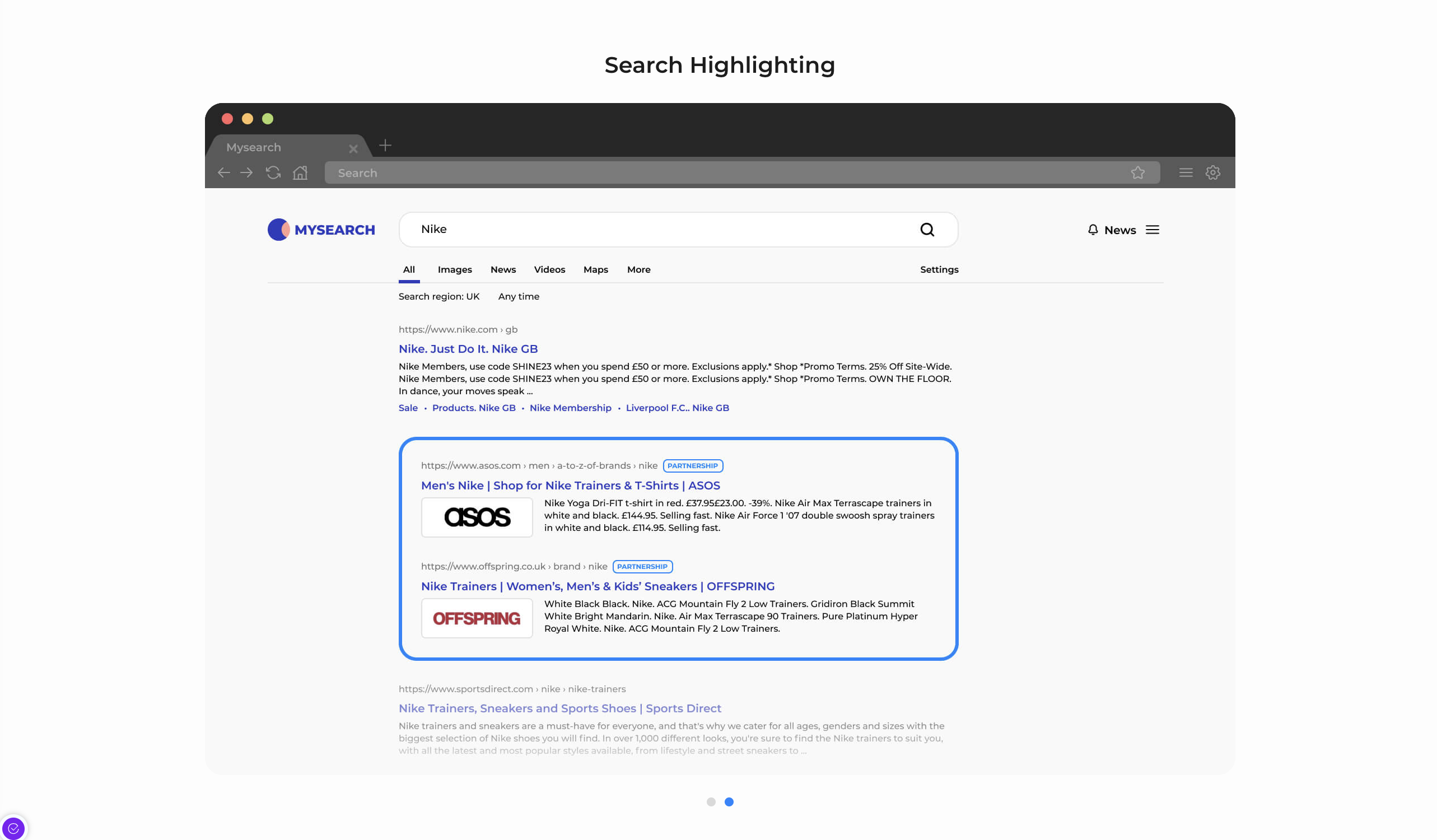Viewport: 1437px width, 840px height.
Task: Select the second blue carousel dot
Action: click(729, 802)
